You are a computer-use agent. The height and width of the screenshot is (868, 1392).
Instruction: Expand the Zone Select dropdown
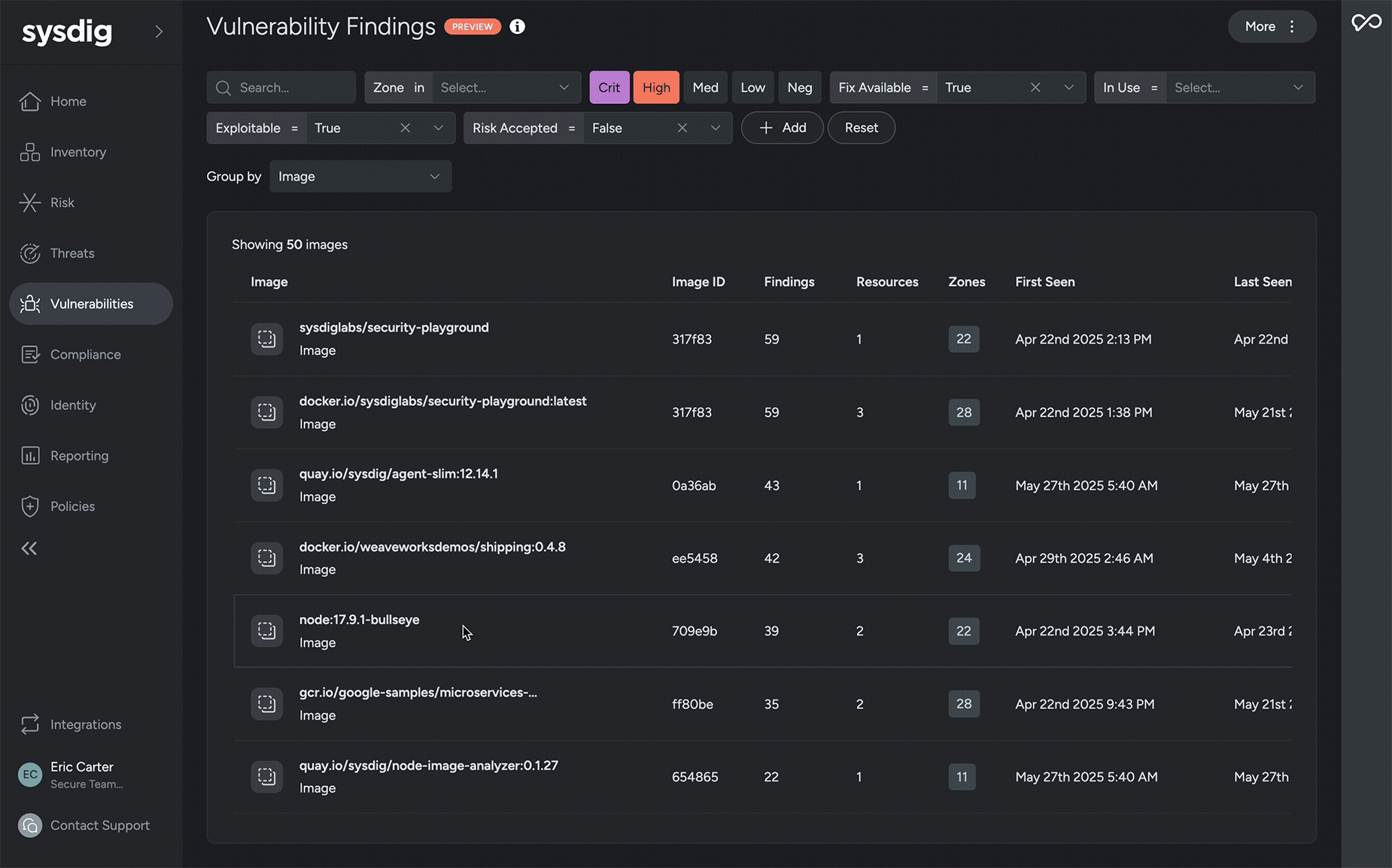click(x=506, y=87)
